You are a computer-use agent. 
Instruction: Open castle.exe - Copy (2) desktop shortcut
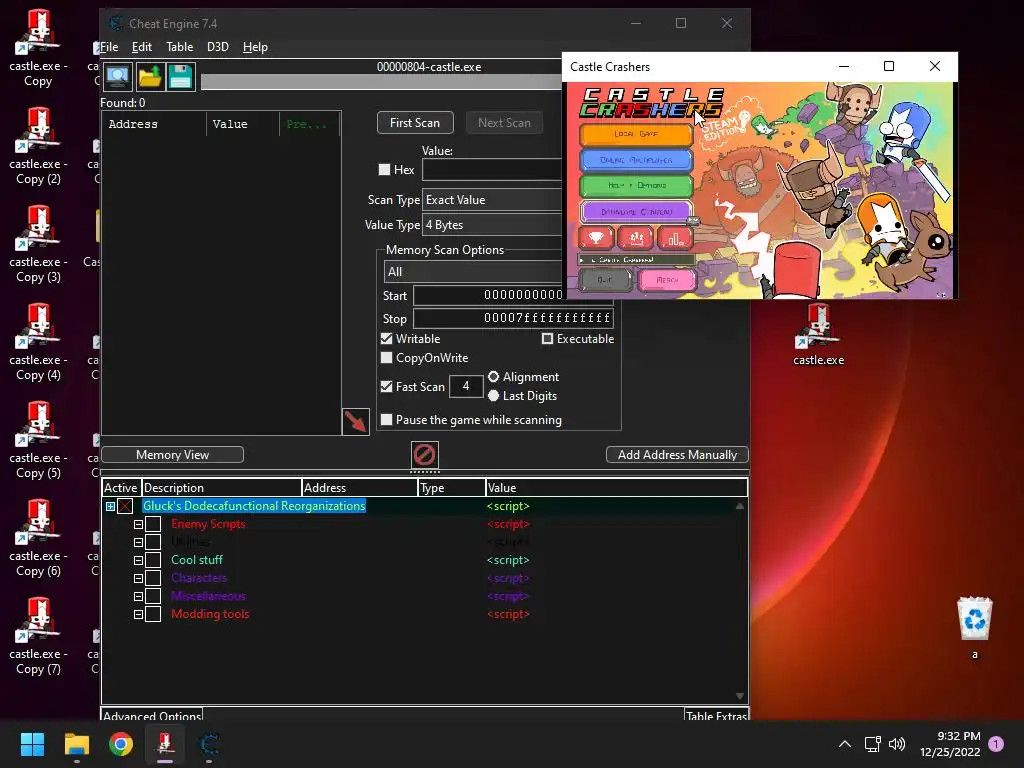pos(38,147)
